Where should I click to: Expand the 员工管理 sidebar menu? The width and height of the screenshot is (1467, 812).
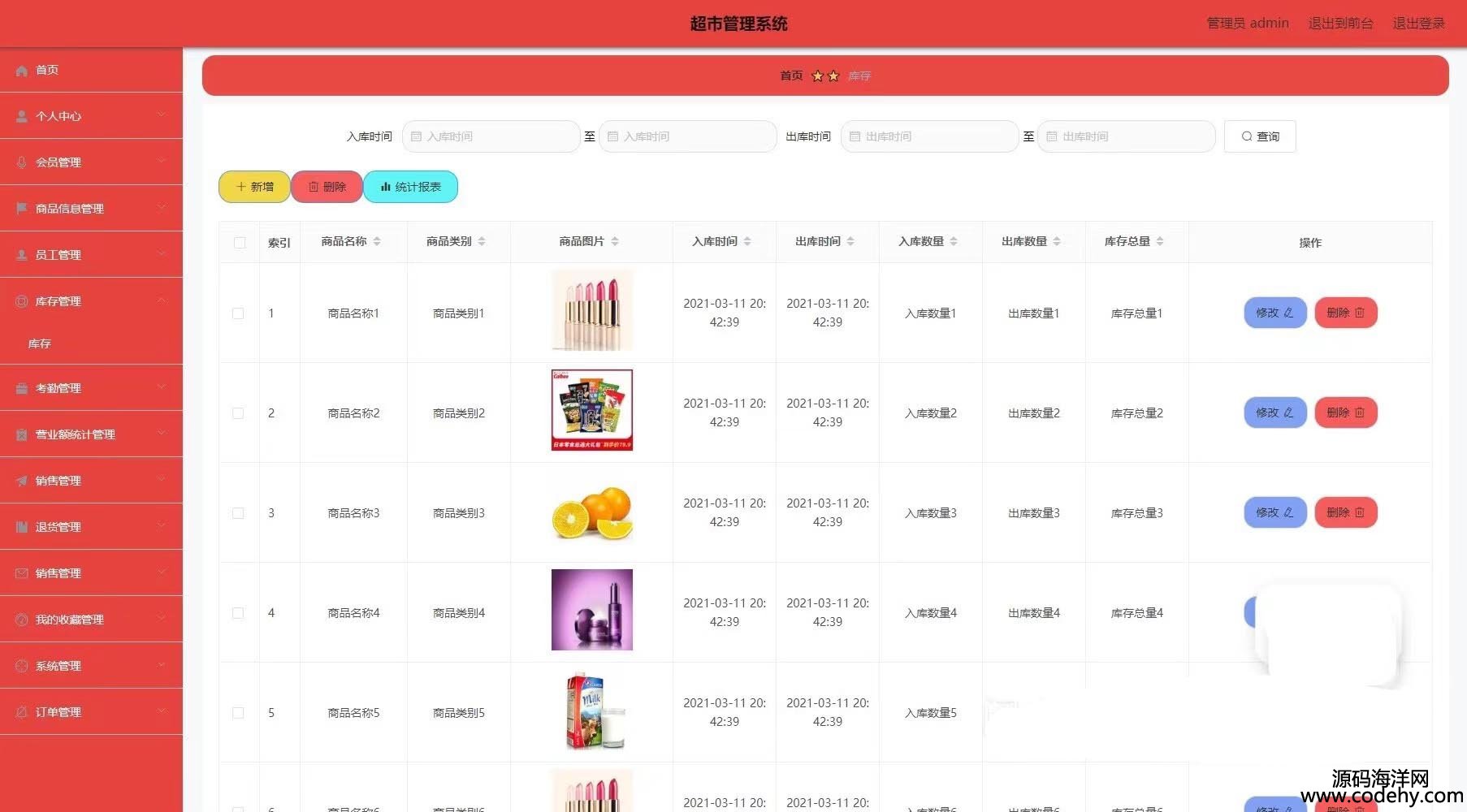[91, 255]
